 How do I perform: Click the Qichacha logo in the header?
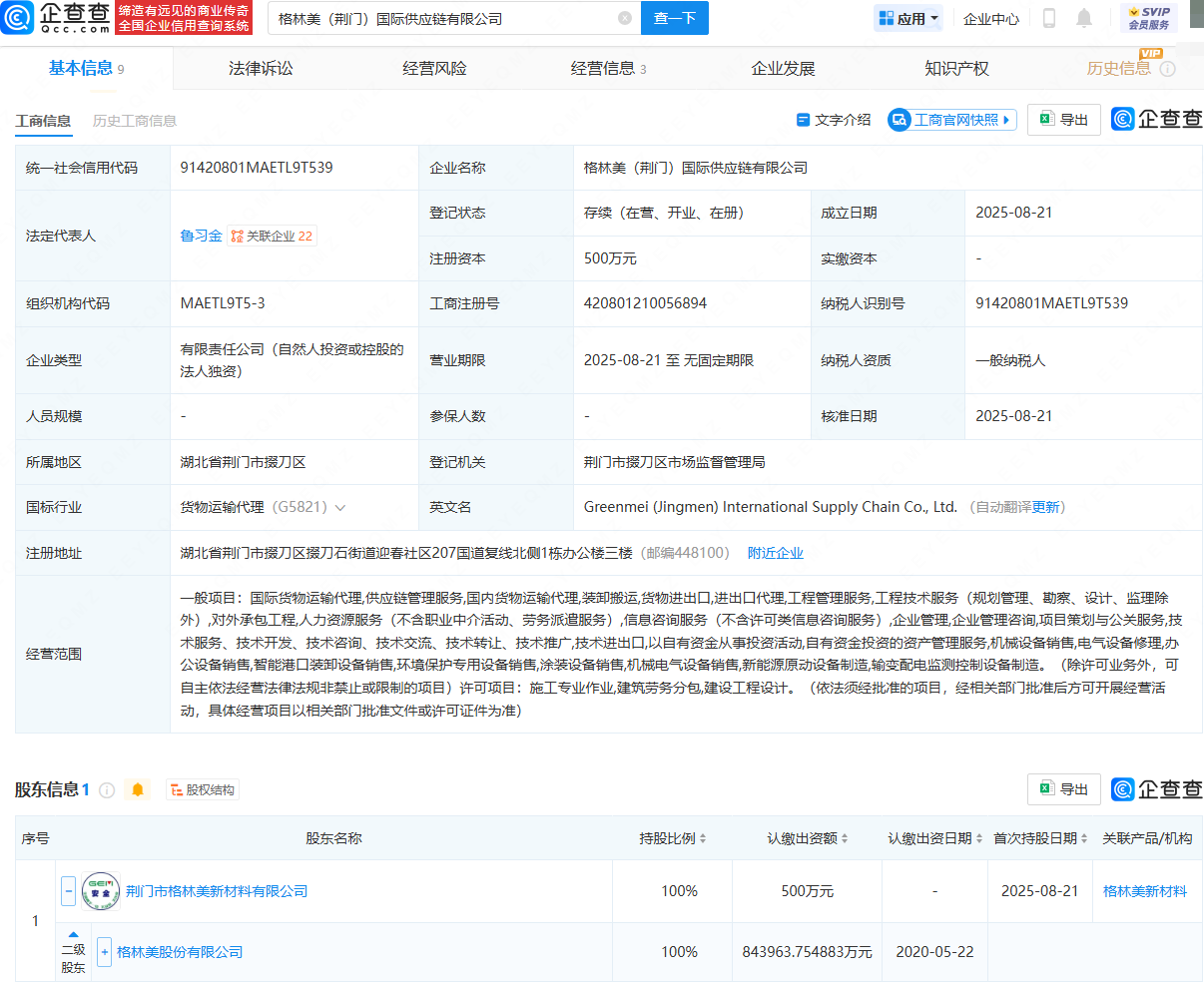tap(57, 17)
